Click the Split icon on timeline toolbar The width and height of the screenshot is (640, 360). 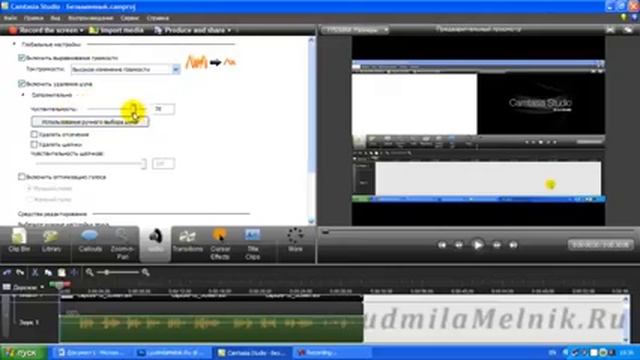[x=74, y=272]
